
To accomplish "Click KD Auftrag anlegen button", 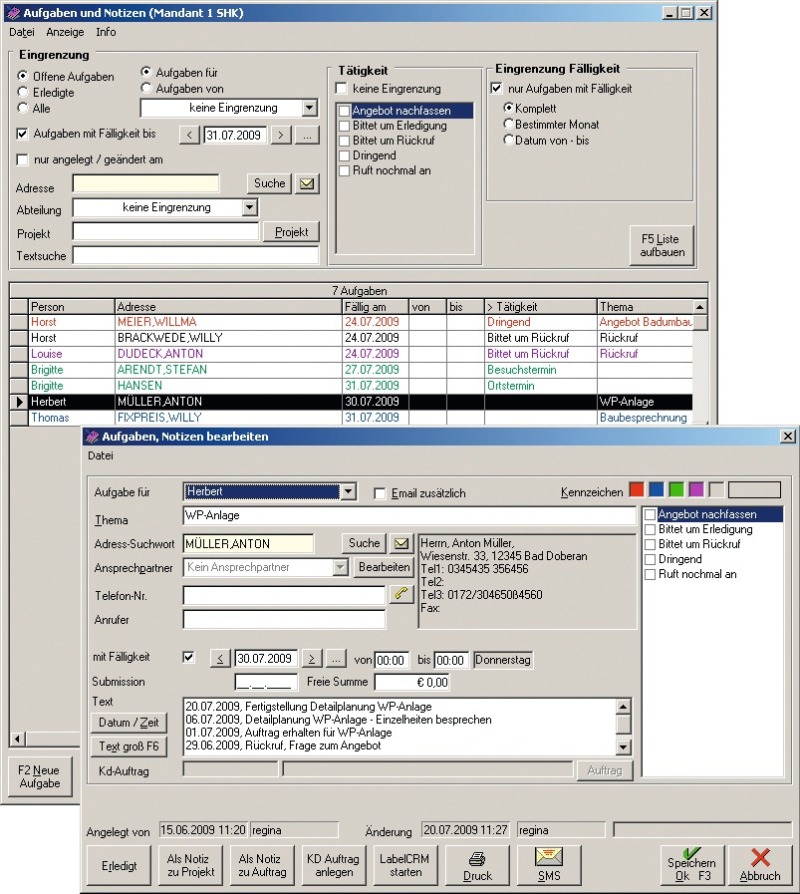I will coord(334,865).
